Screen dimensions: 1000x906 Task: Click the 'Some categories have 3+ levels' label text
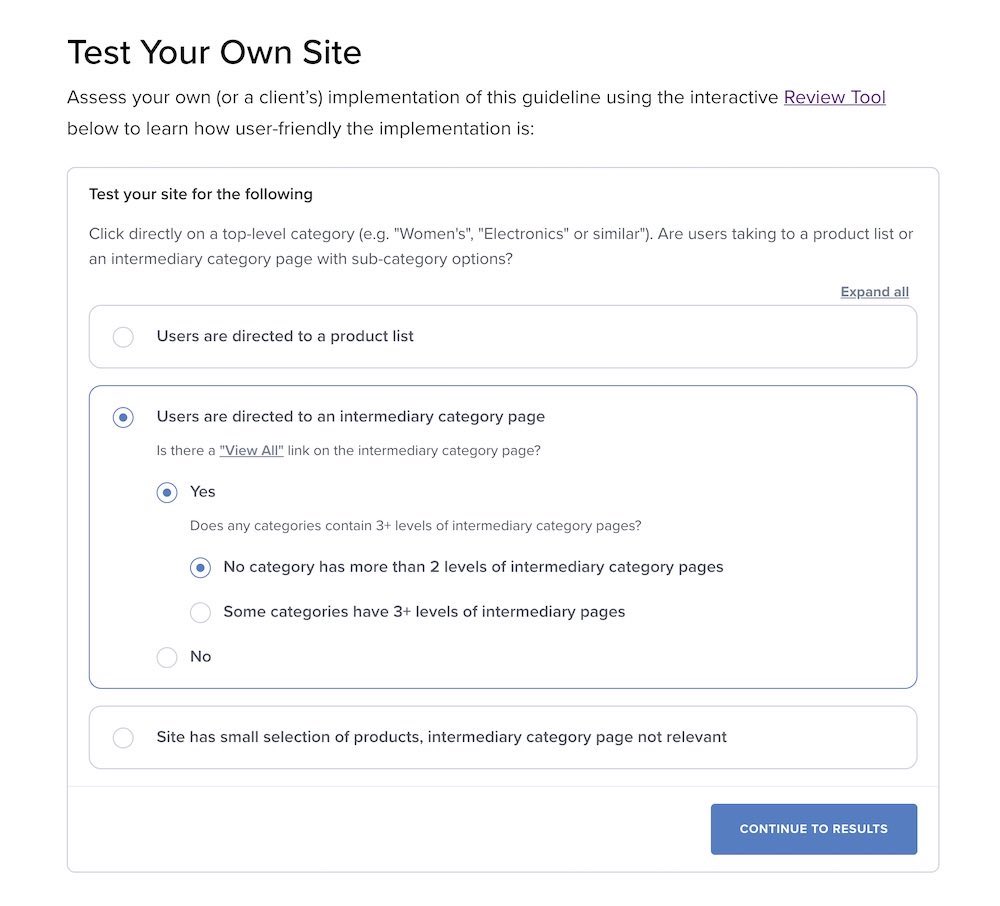coord(424,611)
